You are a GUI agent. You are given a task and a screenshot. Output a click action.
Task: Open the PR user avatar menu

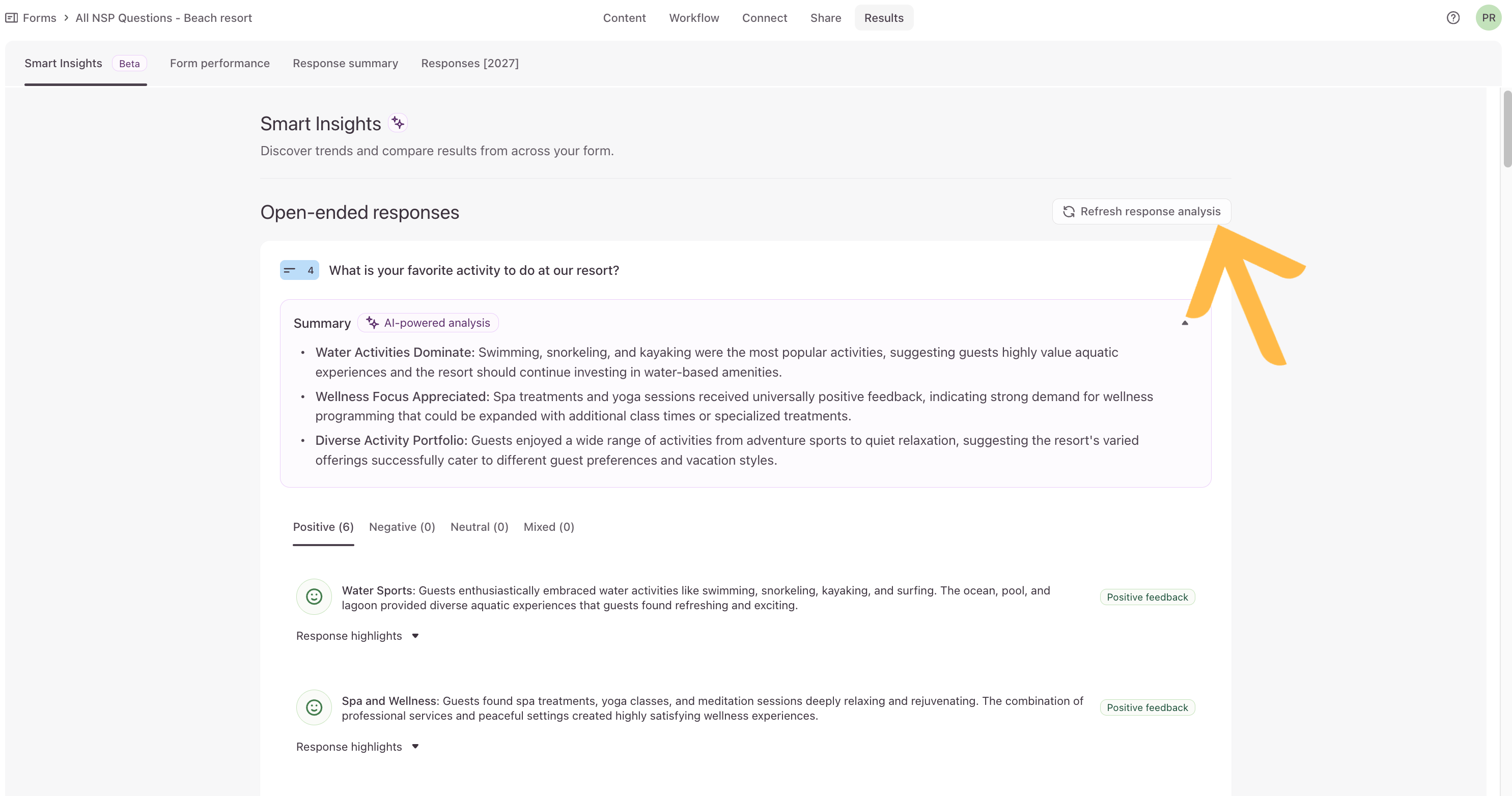(x=1489, y=18)
